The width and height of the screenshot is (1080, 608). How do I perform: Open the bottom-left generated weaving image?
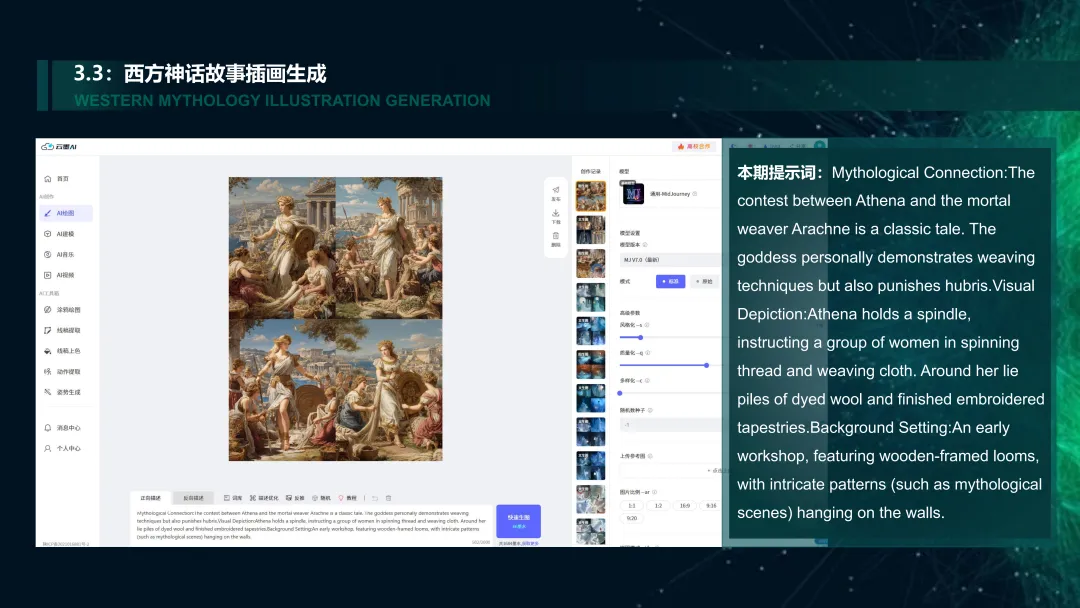282,390
